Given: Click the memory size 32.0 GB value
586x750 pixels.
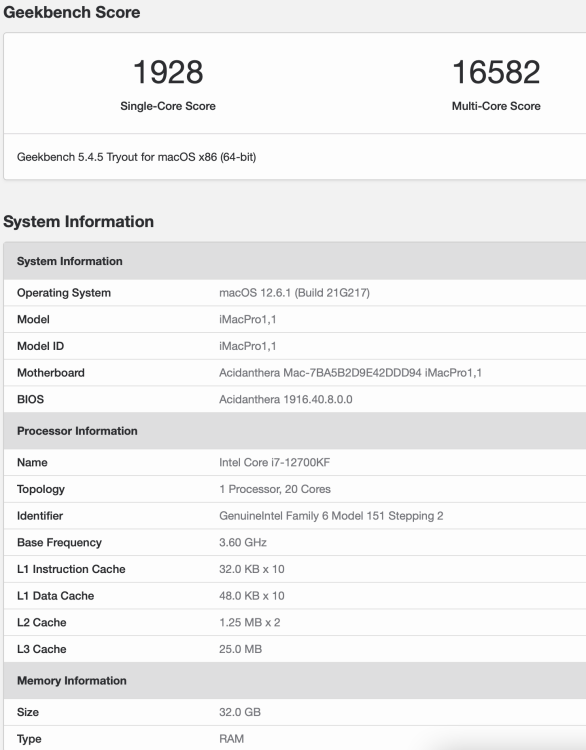Looking at the screenshot, I should [240, 712].
